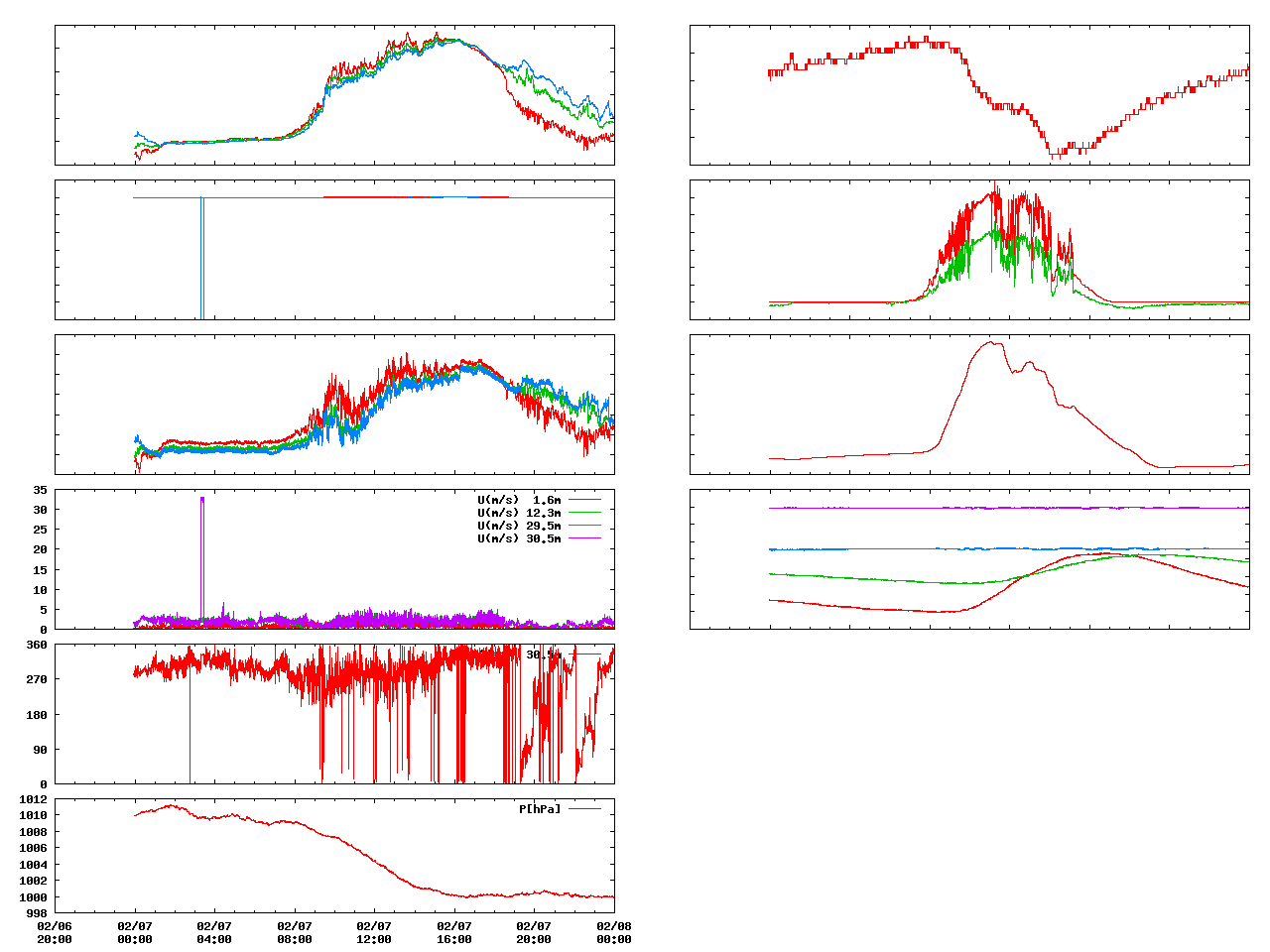Screen dimensions: 1270x952
Task: Click the 270 tick label on direction axis
Action: click(x=36, y=679)
